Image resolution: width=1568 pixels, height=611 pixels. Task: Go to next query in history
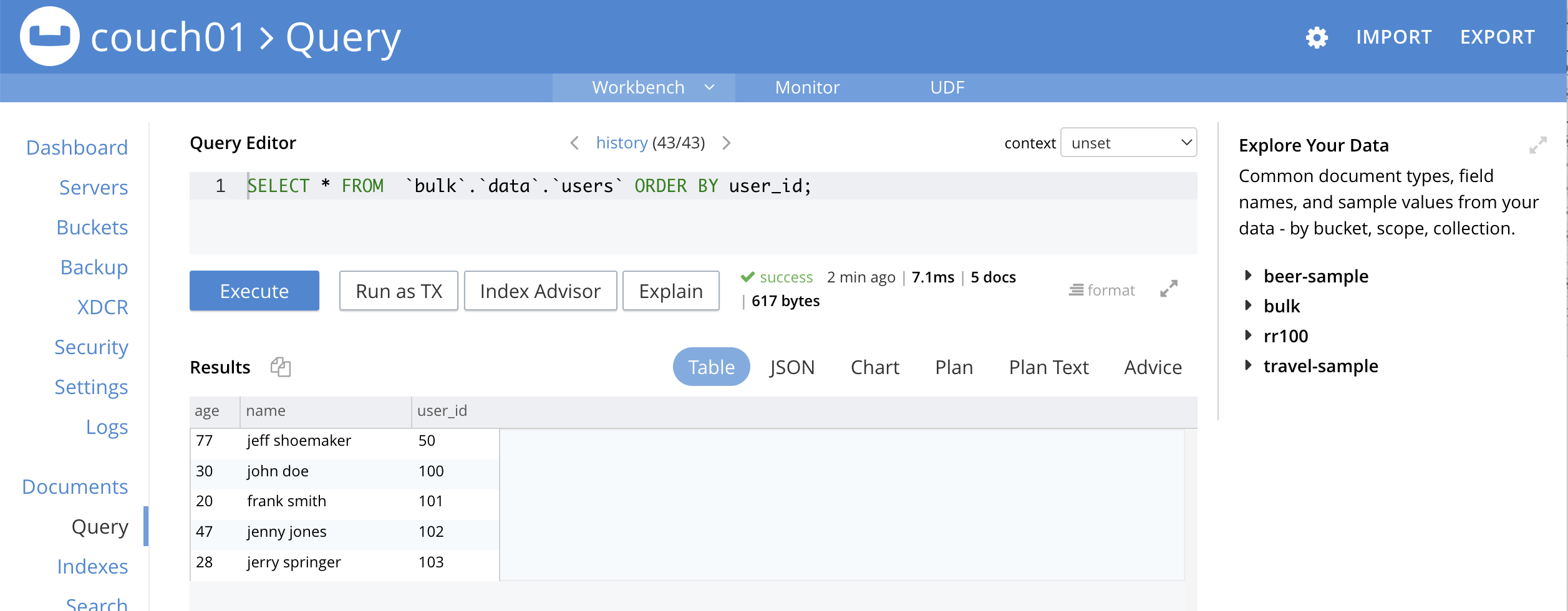(727, 143)
